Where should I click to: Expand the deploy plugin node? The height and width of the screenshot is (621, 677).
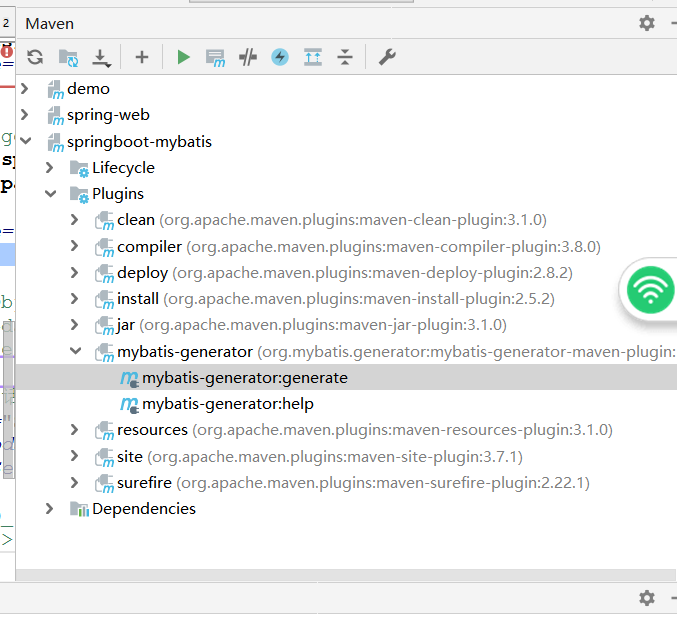pyautogui.click(x=75, y=272)
